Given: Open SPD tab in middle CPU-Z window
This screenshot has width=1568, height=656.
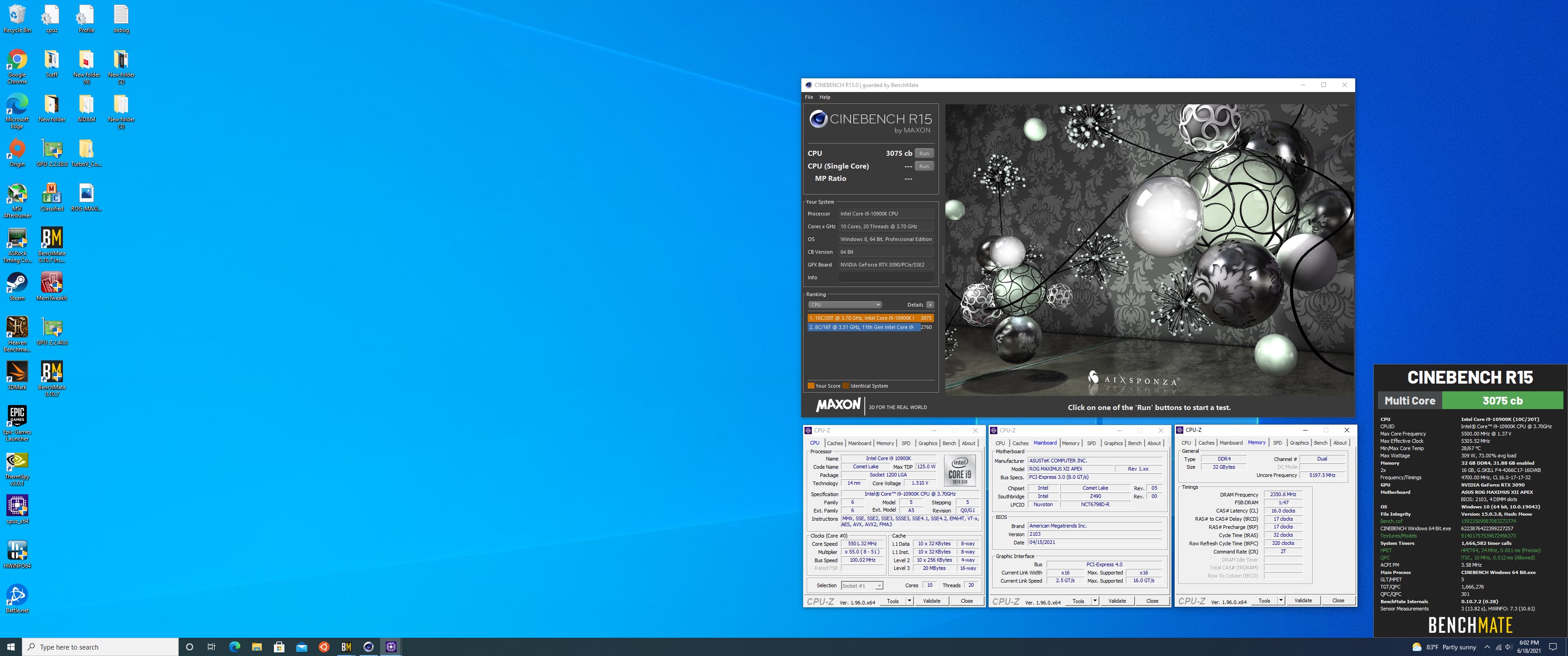Looking at the screenshot, I should (1091, 443).
